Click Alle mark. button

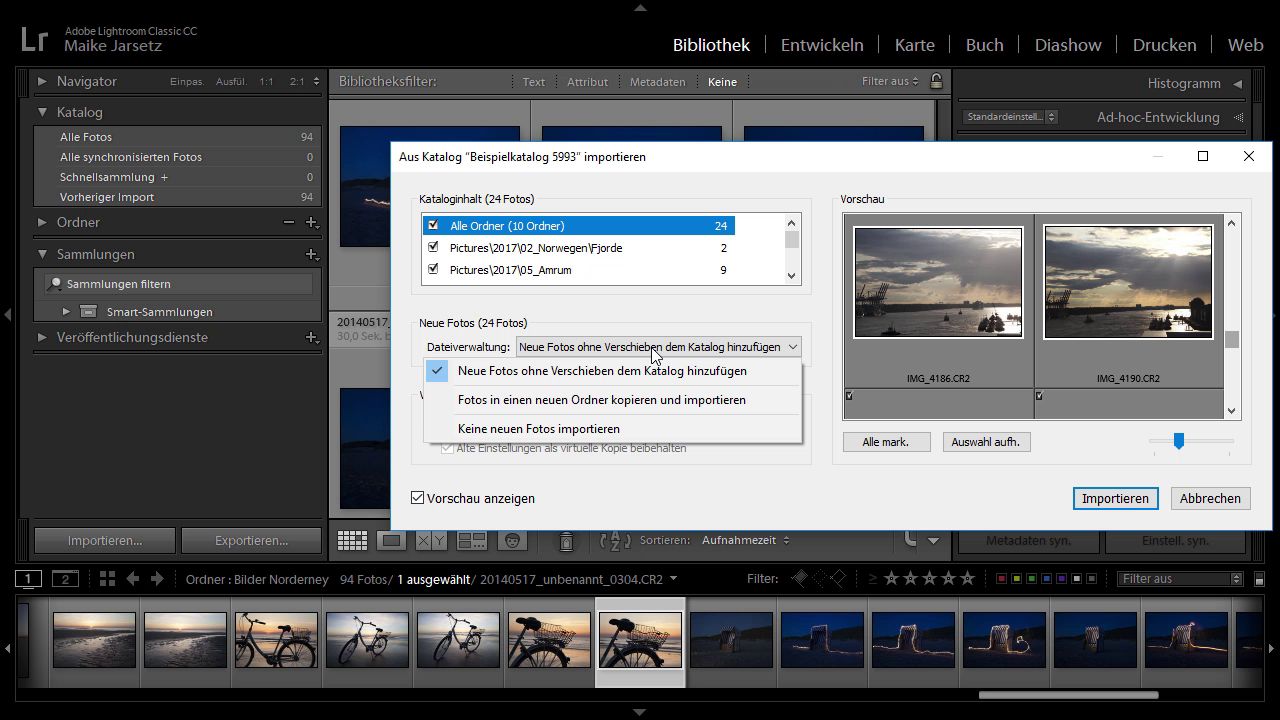tap(886, 442)
